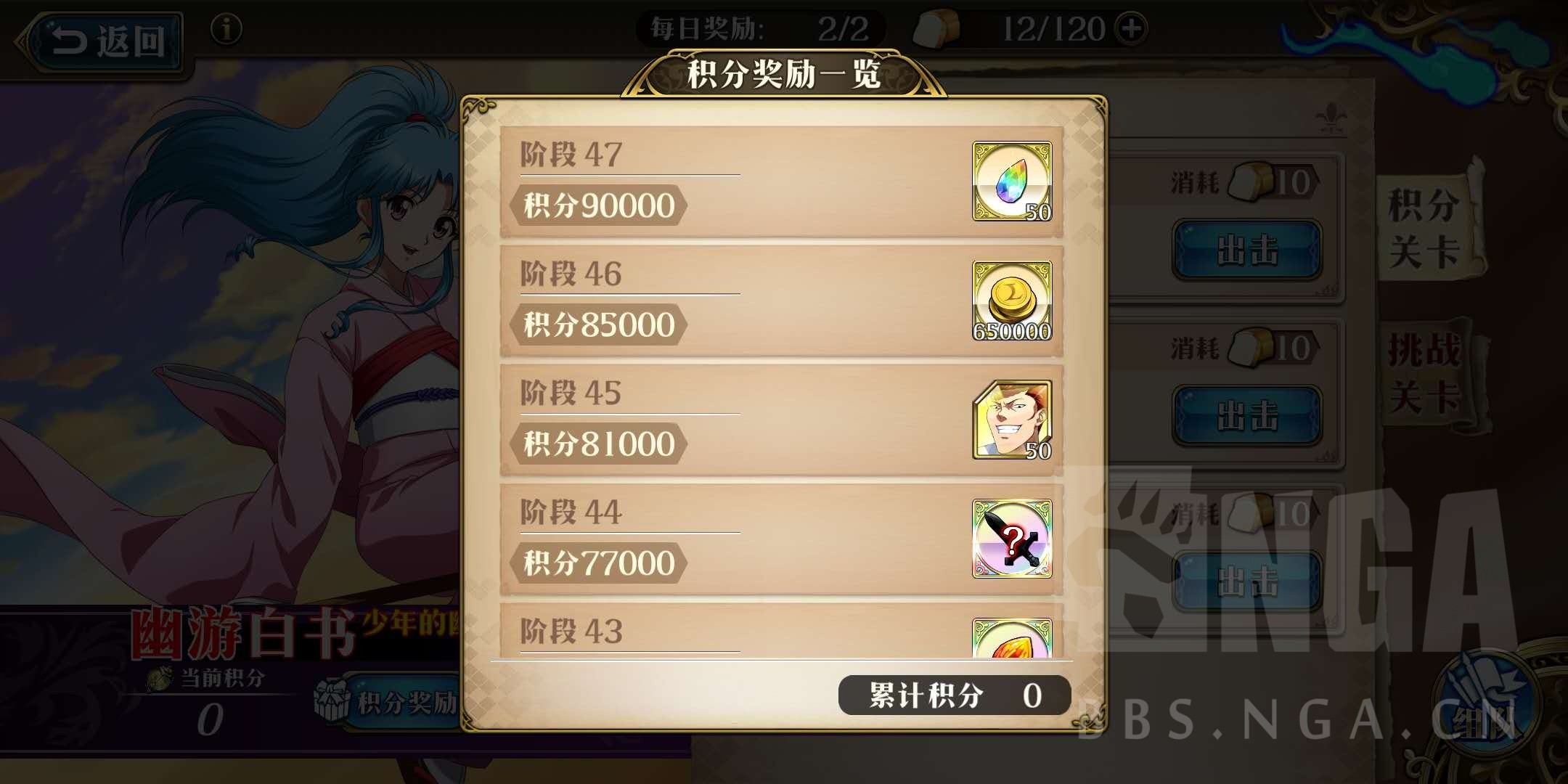Tap the character portrait reward in stage 45
Viewport: 1568px width, 784px height.
pos(1012,420)
